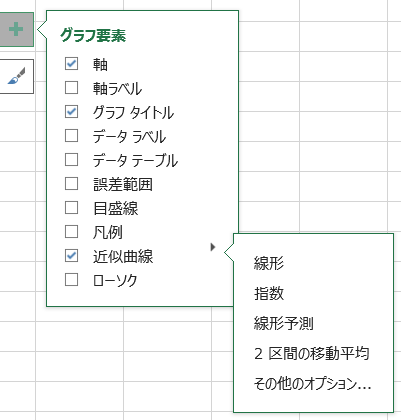401x420 pixels.
Task: Click the グラフ要素 panel heading
Action: point(93,35)
